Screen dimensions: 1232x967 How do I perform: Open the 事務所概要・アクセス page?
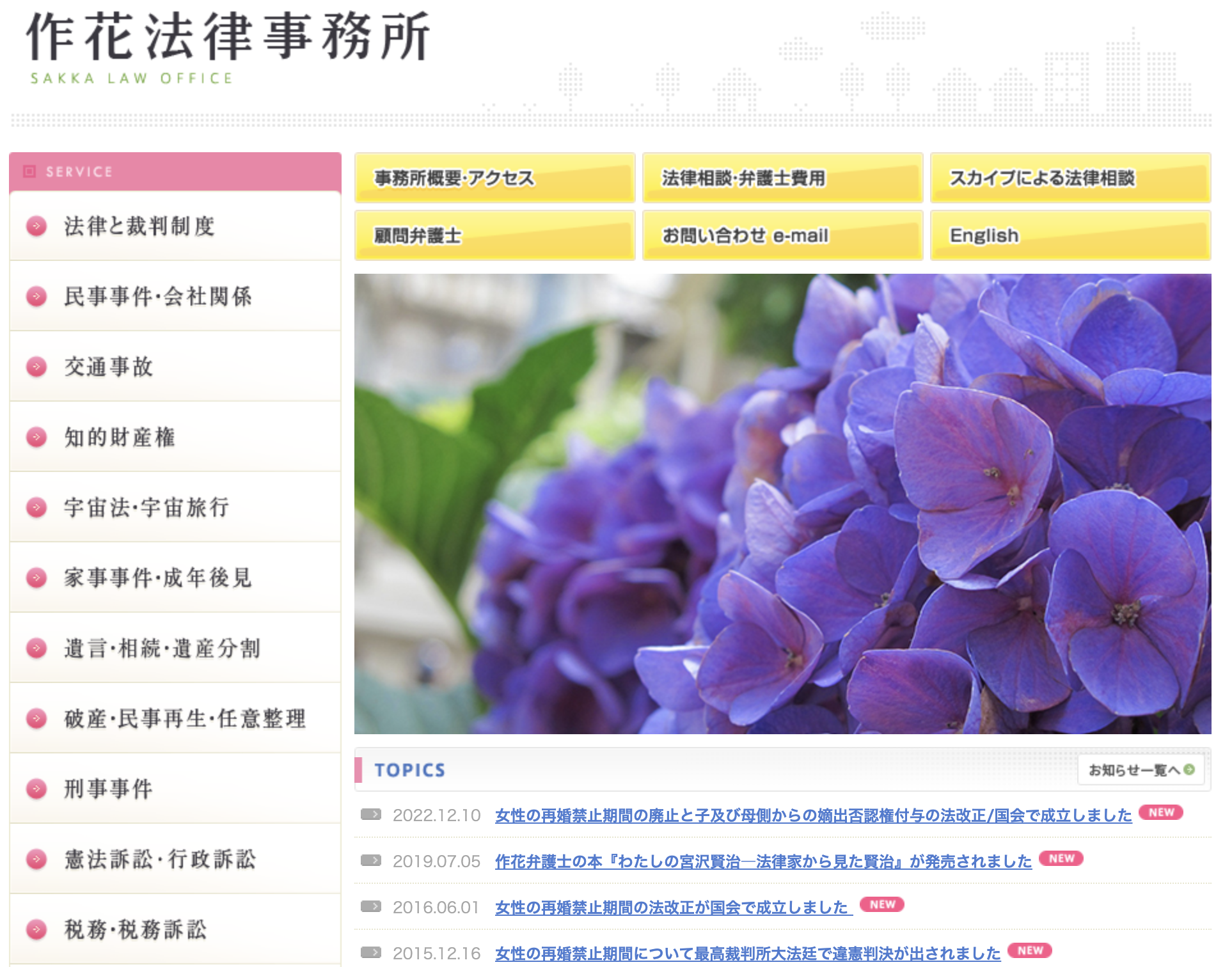point(495,178)
